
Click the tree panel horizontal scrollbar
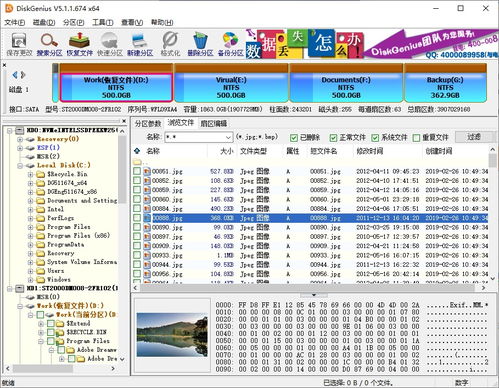(x=60, y=368)
